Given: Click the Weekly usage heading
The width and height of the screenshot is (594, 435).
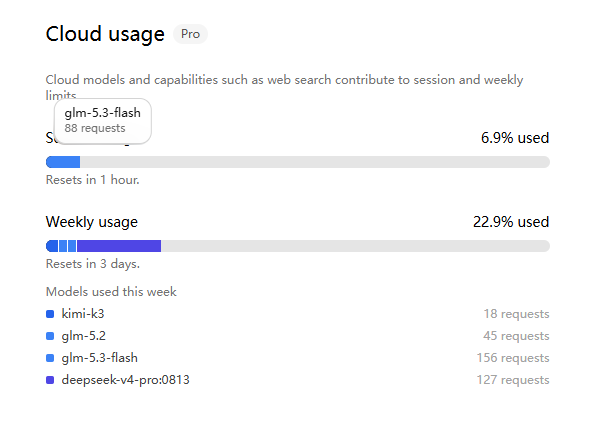Looking at the screenshot, I should click(92, 222).
